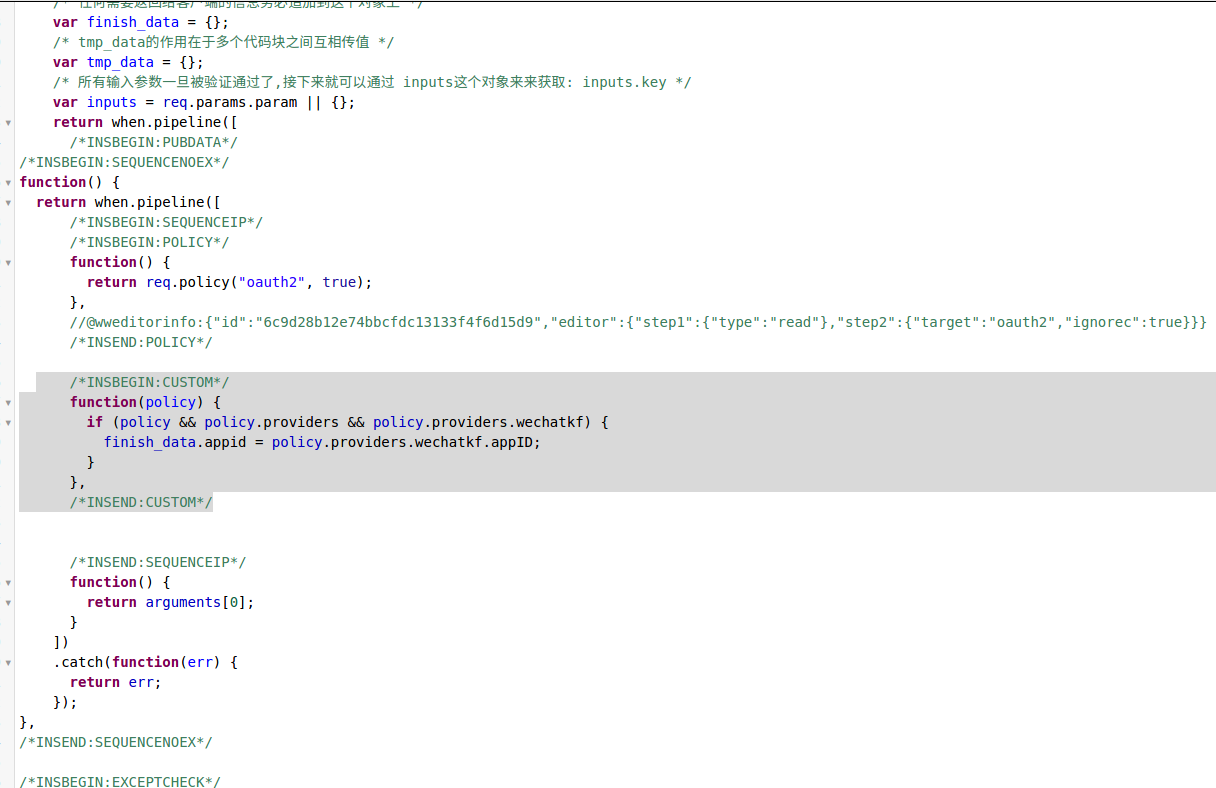Collapse function() block after INSEND:SEQUENCEIP comment
Viewport: 1216px width, 788px height.
(x=8, y=583)
